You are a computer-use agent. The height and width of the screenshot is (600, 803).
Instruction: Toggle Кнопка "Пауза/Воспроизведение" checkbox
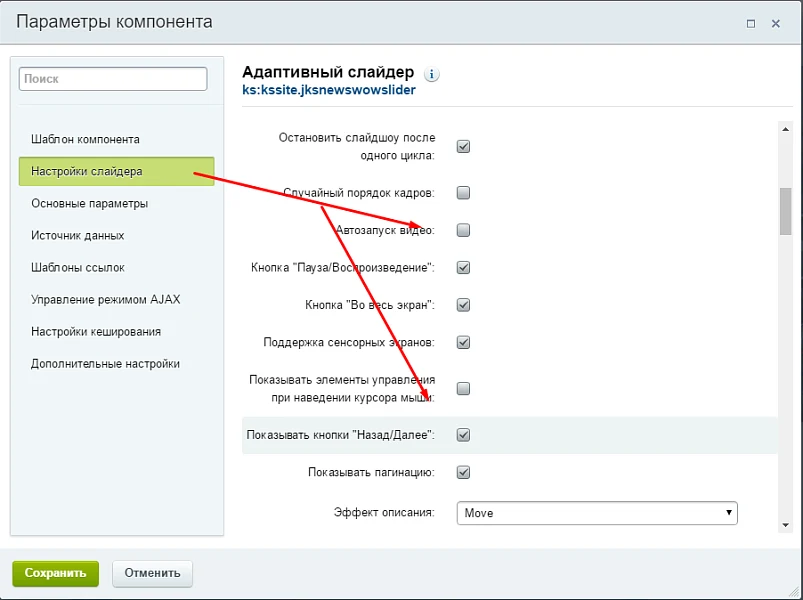tap(463, 268)
